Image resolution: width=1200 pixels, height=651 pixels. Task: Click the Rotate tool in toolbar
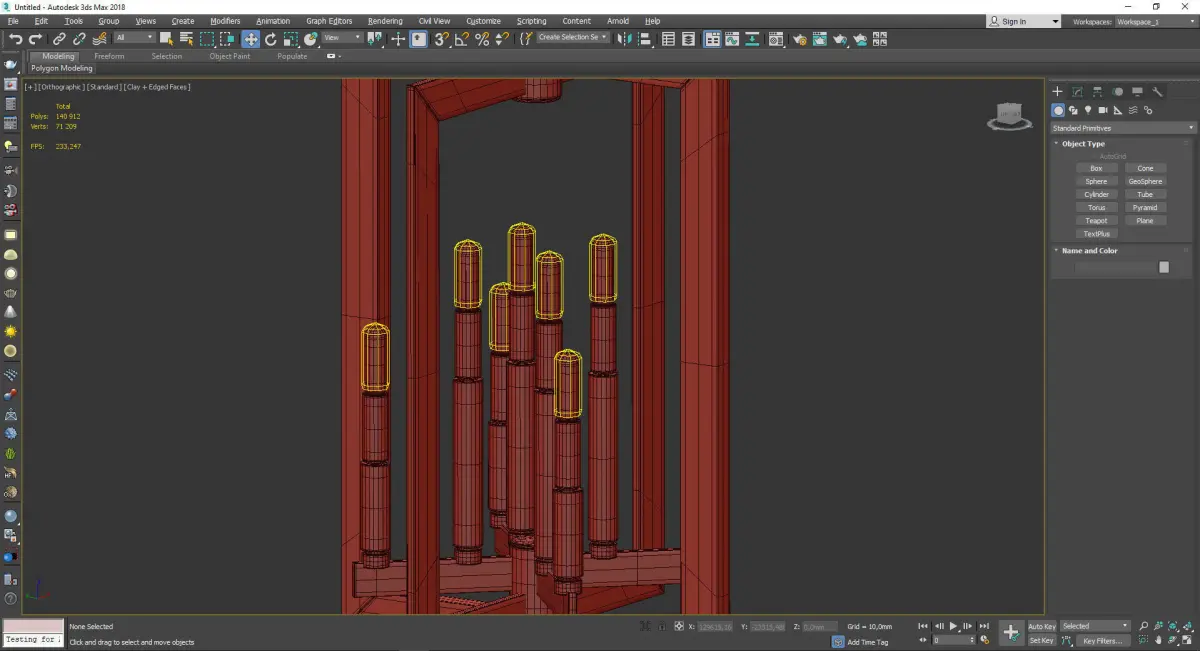[x=270, y=39]
